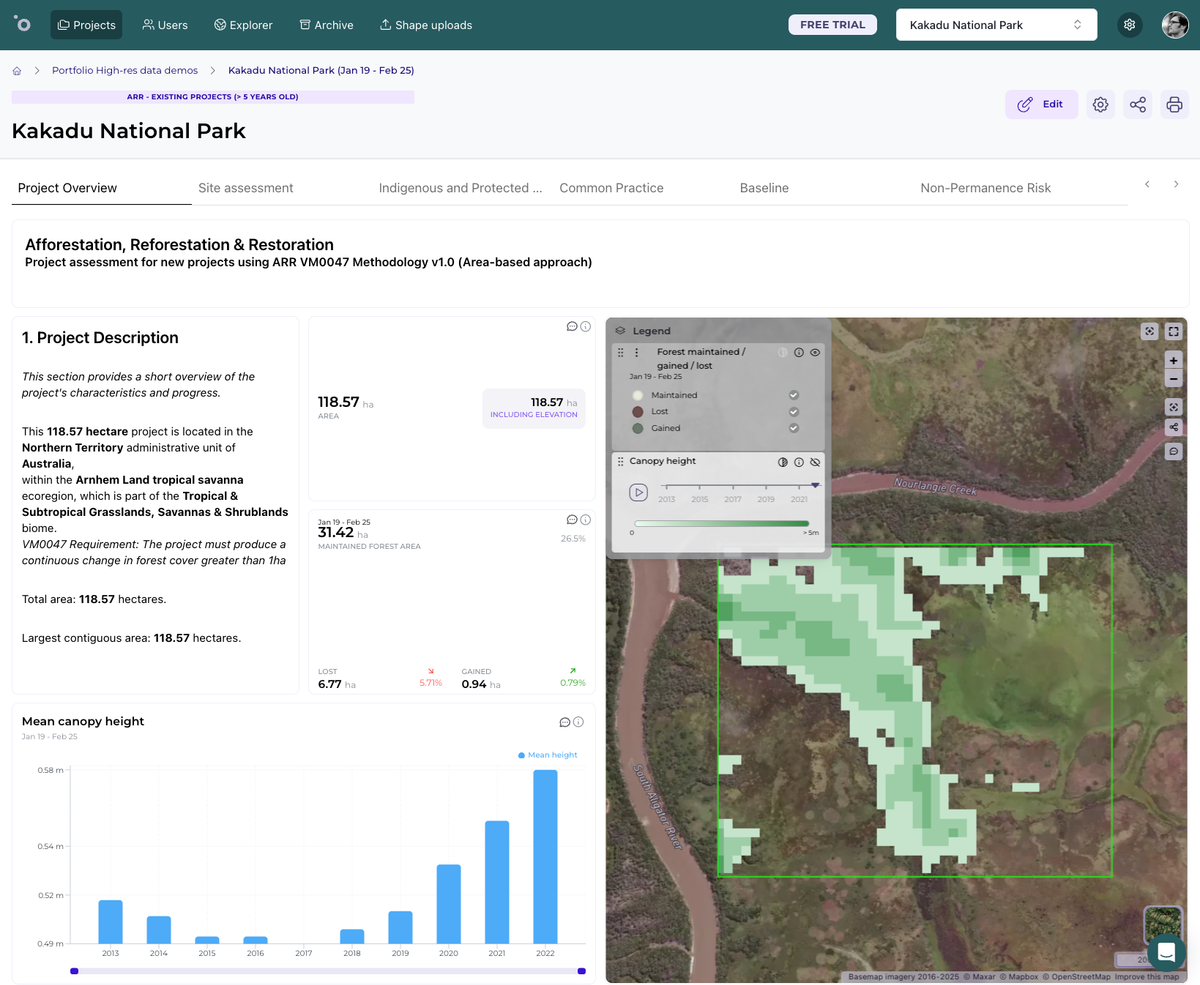Show info for Canopy height layer
1200x985 pixels.
(x=799, y=462)
